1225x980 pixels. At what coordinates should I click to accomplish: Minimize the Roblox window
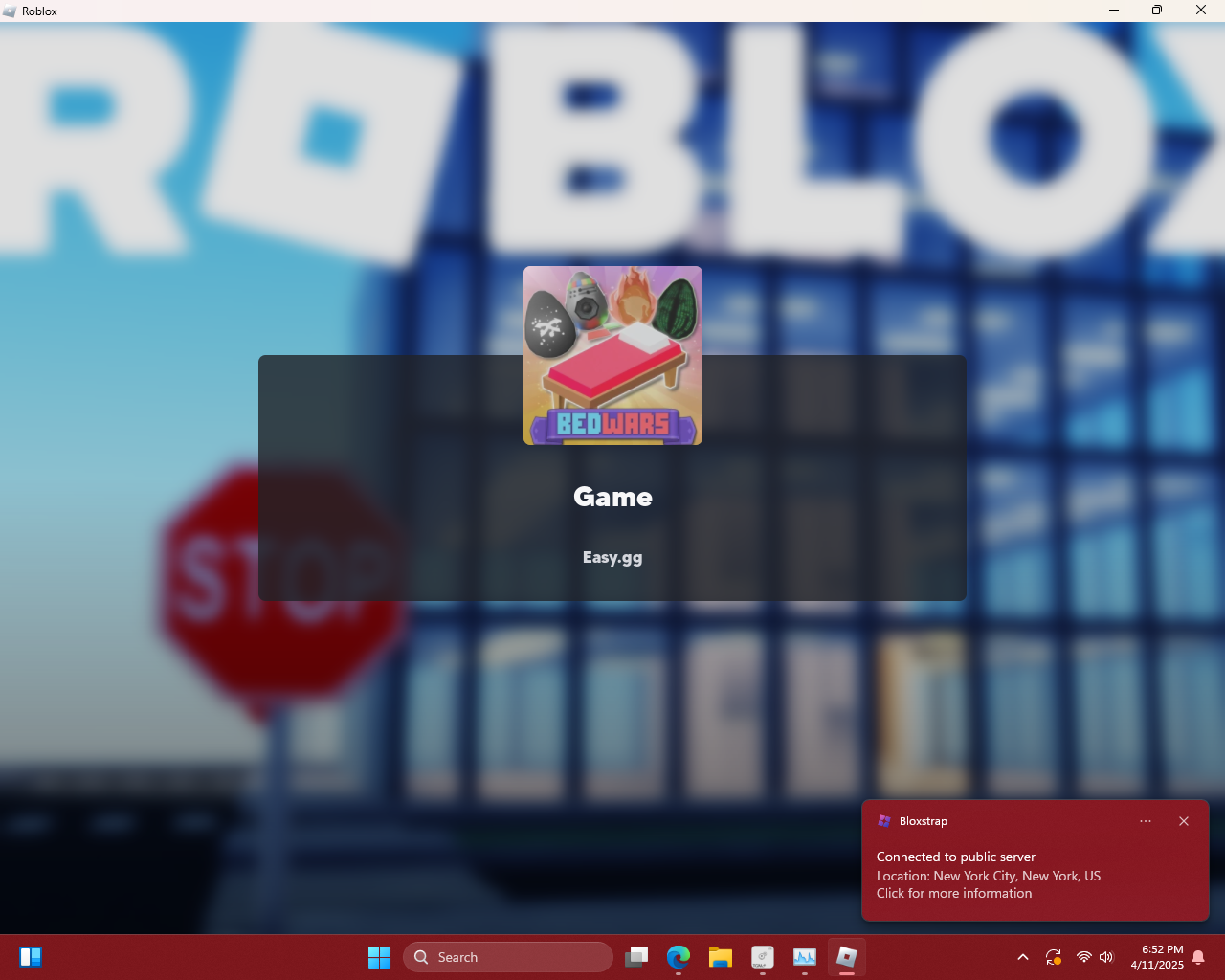point(1114,11)
